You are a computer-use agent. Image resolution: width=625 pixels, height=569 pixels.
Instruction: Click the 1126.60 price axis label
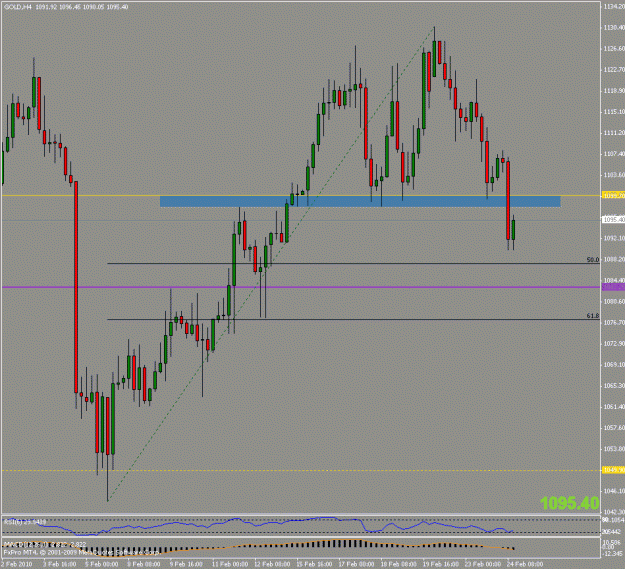pos(614,49)
